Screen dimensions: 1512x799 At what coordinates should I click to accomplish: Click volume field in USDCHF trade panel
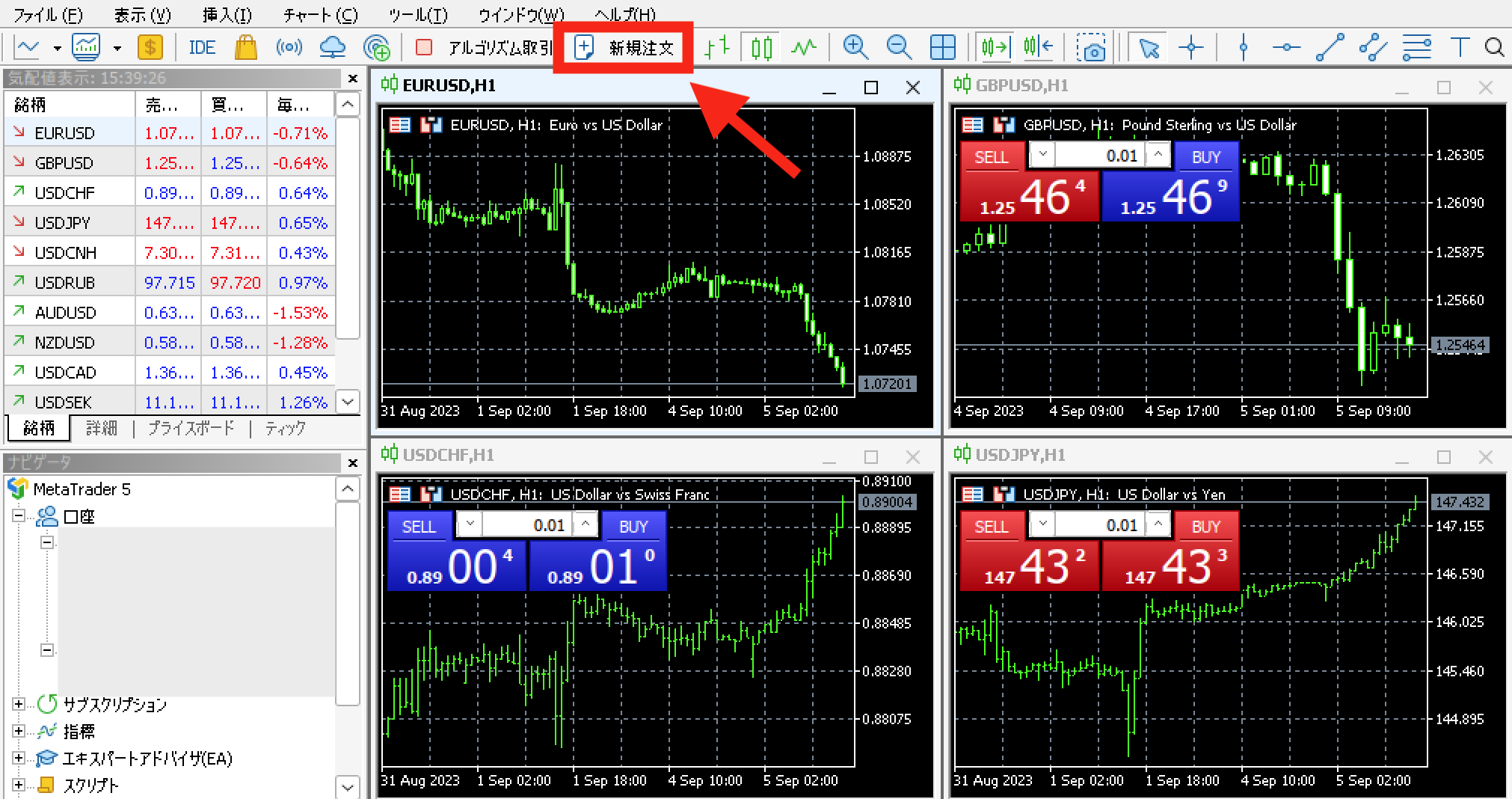[527, 525]
